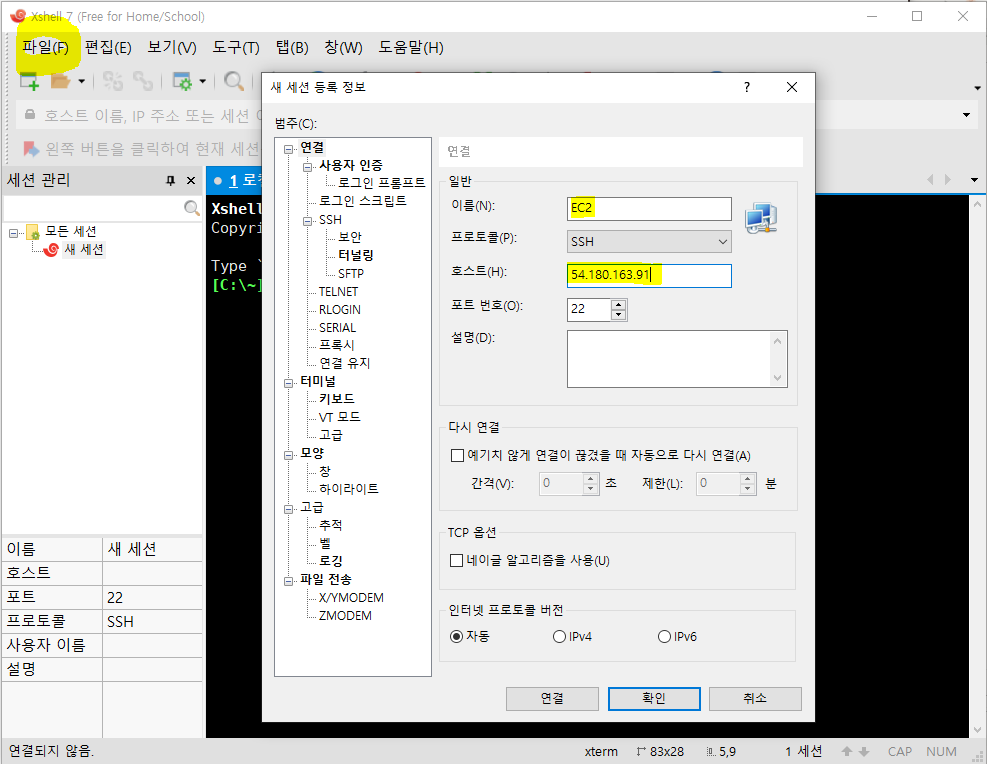Viewport: 987px width, 764px height.
Task: Collapse the 모양 category node
Action: (x=288, y=455)
